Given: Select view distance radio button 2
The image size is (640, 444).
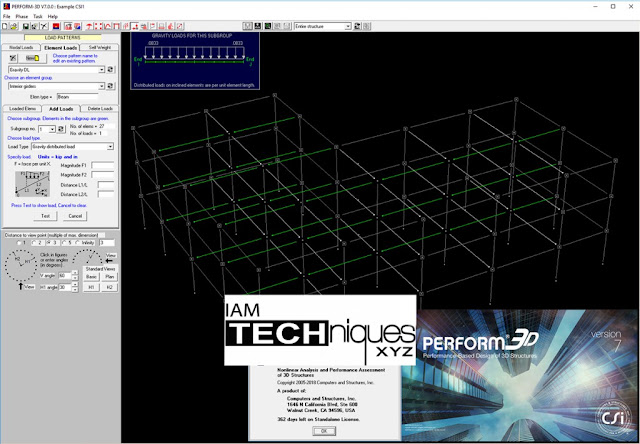Looking at the screenshot, I should click(x=34, y=243).
